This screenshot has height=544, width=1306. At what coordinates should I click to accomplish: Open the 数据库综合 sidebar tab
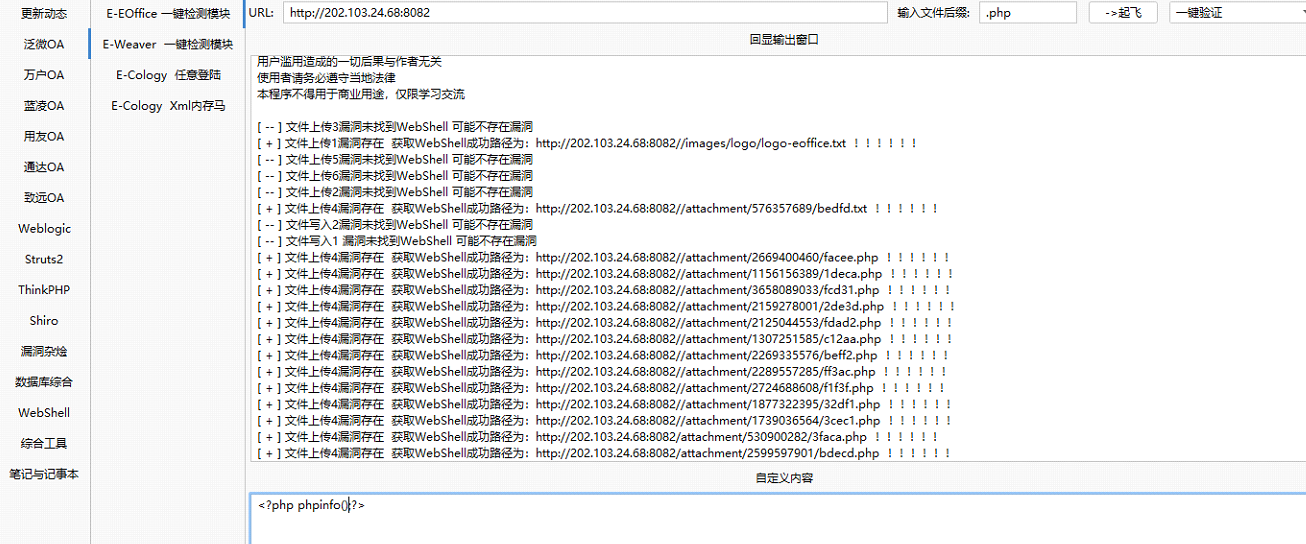point(44,382)
